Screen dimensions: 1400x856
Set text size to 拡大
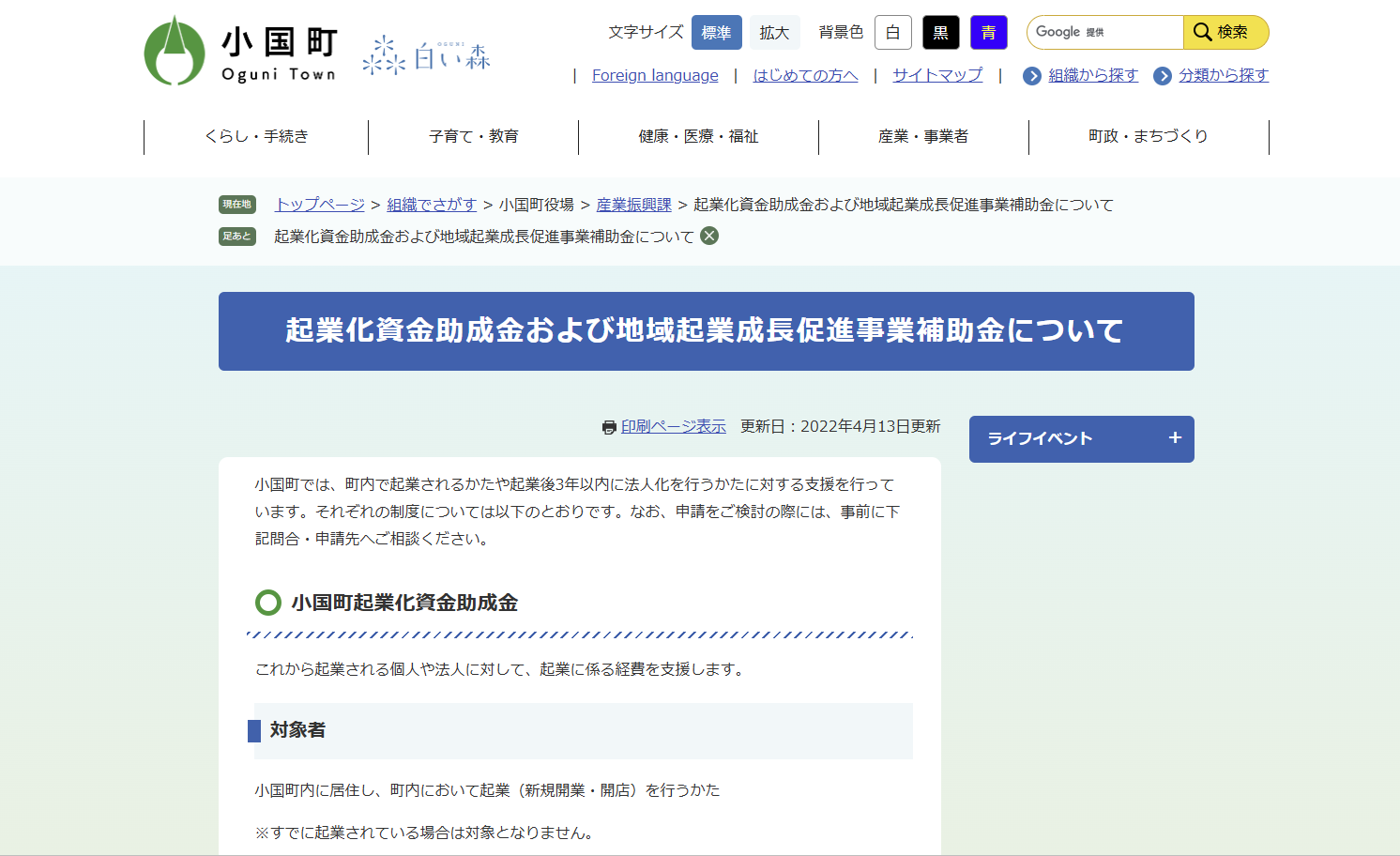coord(775,32)
